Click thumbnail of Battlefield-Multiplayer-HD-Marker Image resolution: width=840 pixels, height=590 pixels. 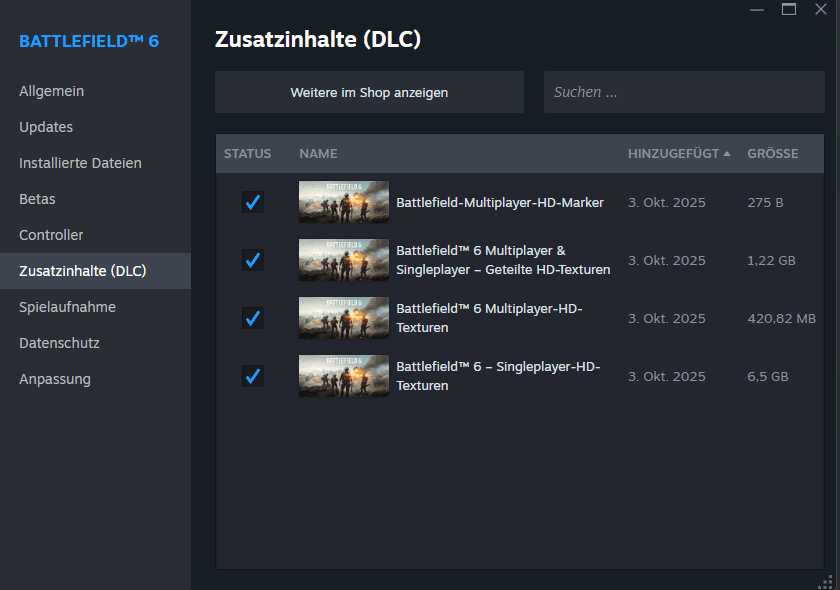344,202
